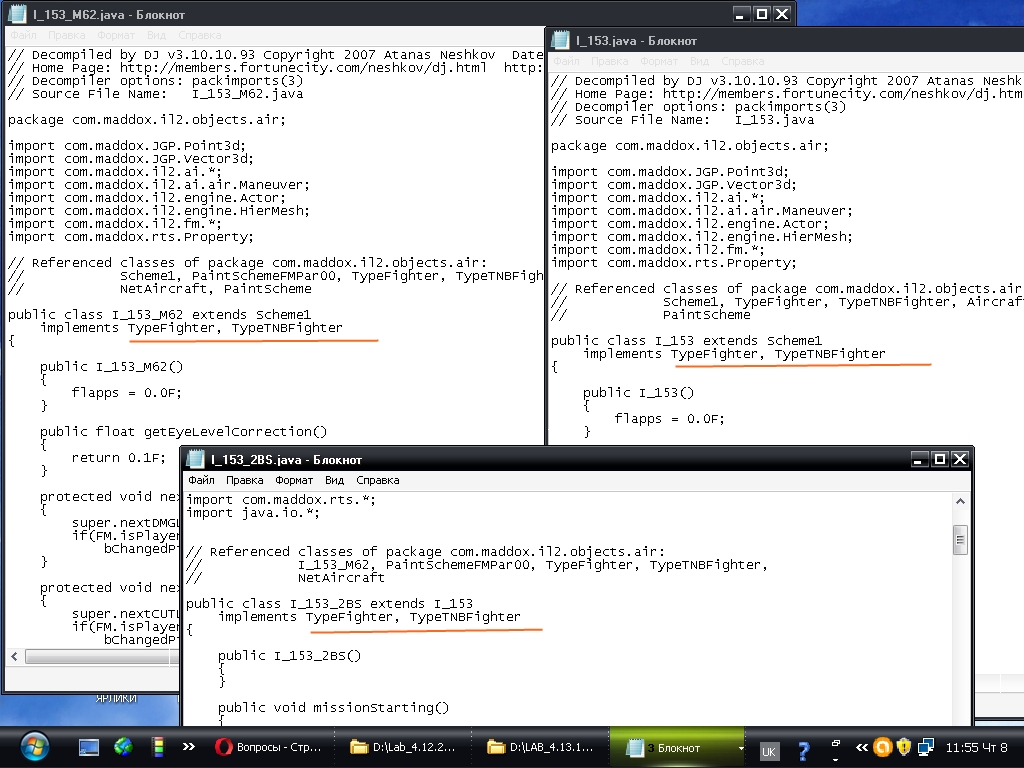Open Файл menu in I_153_2BS.java window
This screenshot has width=1024, height=768.
point(200,480)
